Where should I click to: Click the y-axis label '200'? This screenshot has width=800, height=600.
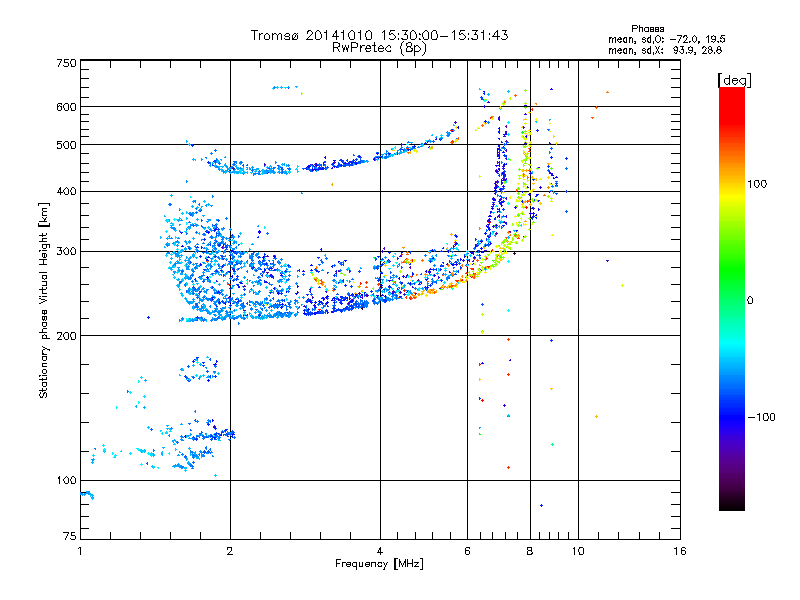point(66,336)
